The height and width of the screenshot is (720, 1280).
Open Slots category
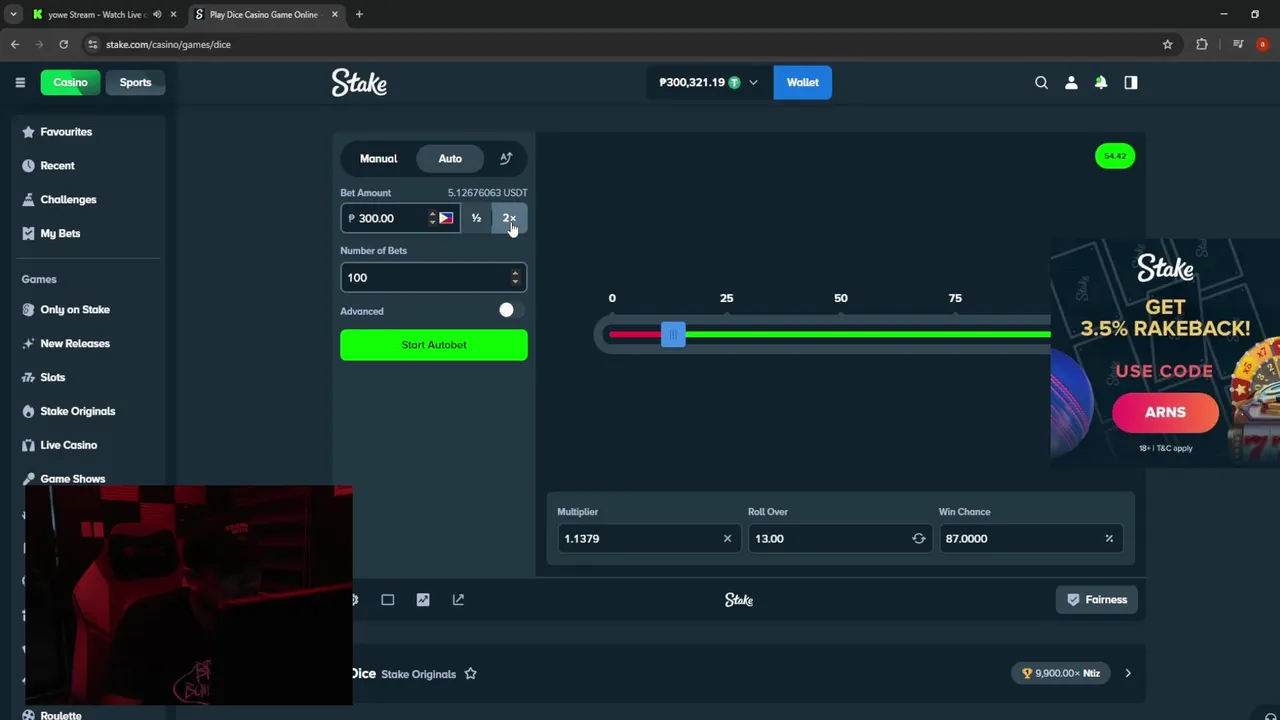pos(52,377)
